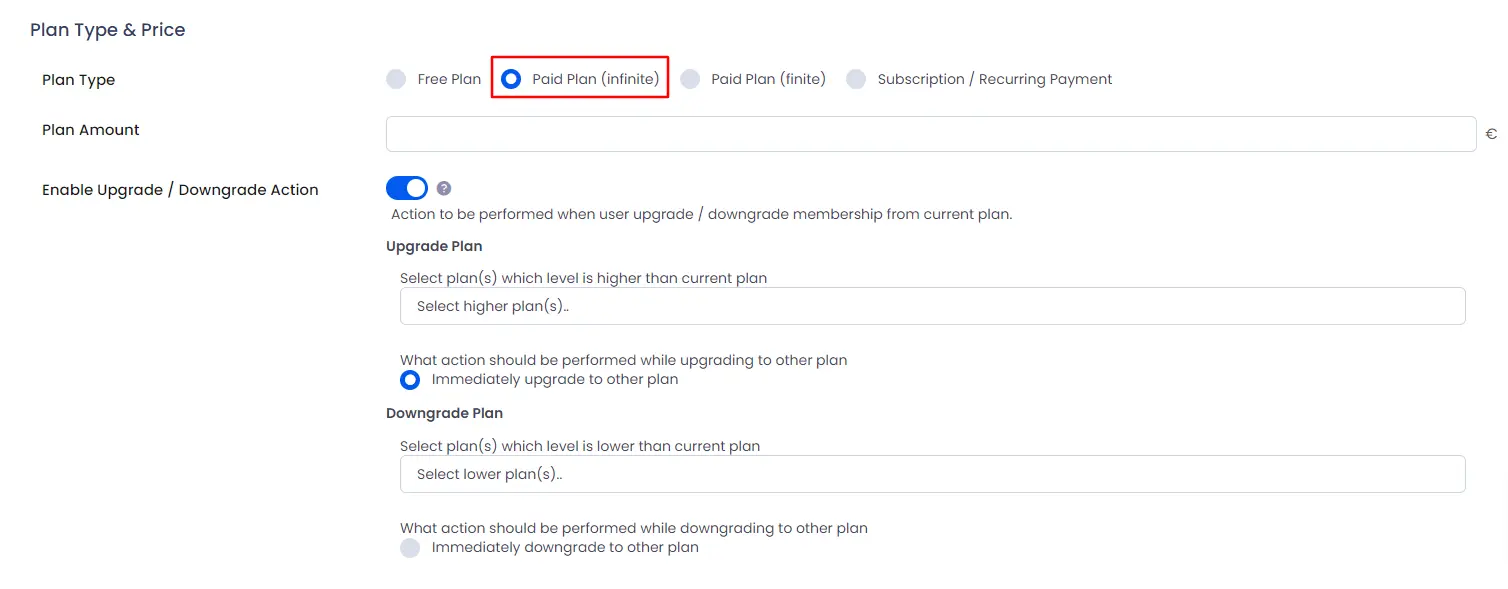Screen dimensions: 1508x589
Task: Click the Upgrade Plan section heading
Action: 434,246
